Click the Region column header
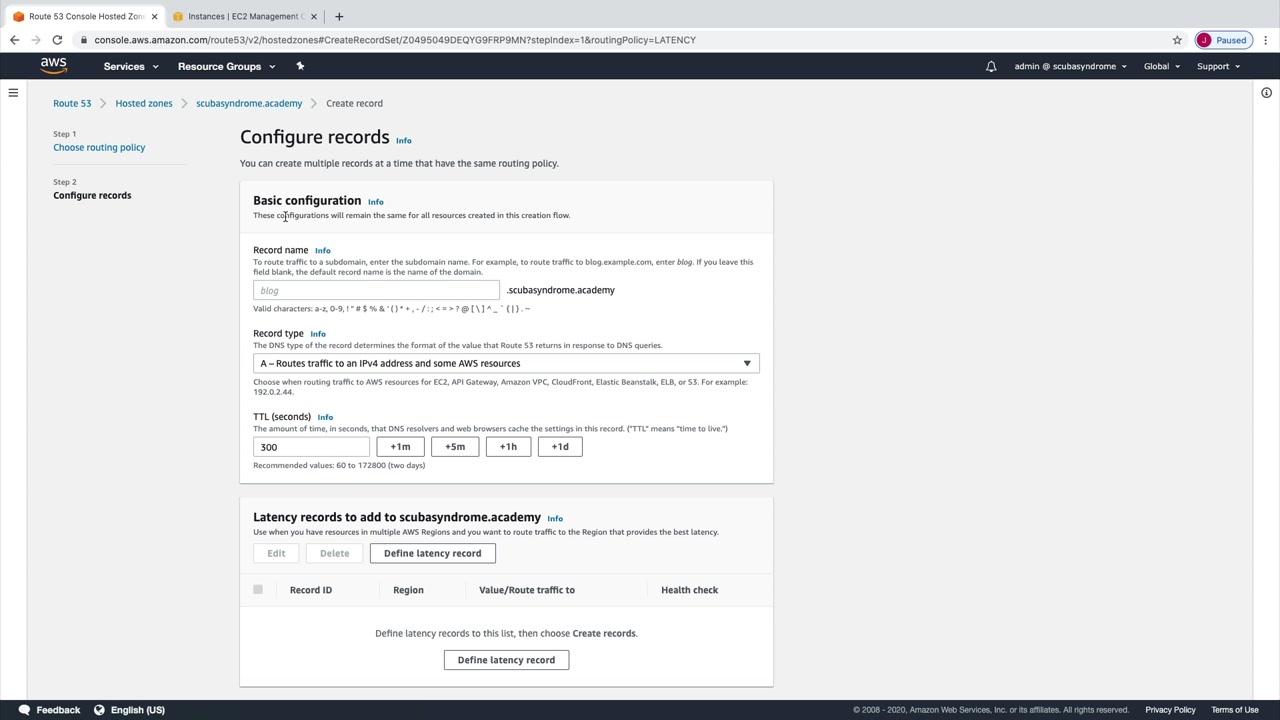Screen dimensions: 1280x720 point(408,590)
